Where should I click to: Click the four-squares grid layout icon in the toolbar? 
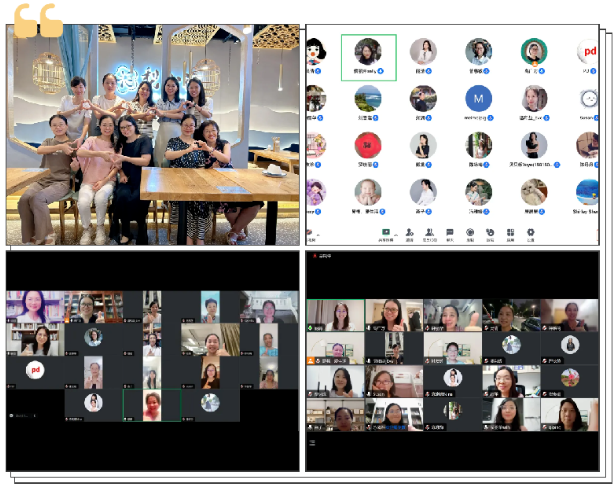(510, 232)
